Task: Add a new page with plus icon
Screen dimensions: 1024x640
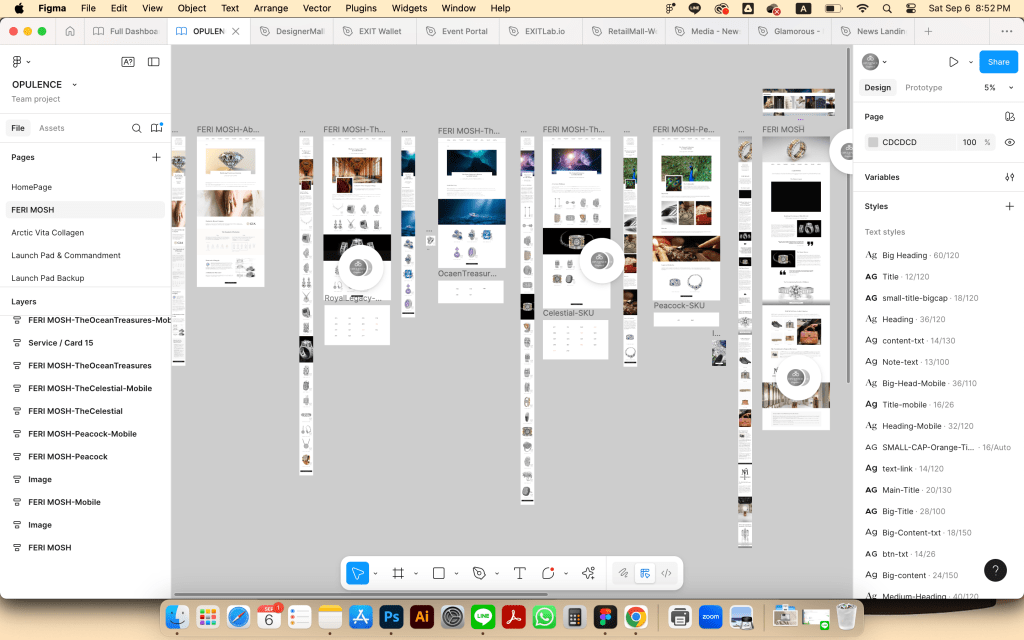Action: pos(156,157)
